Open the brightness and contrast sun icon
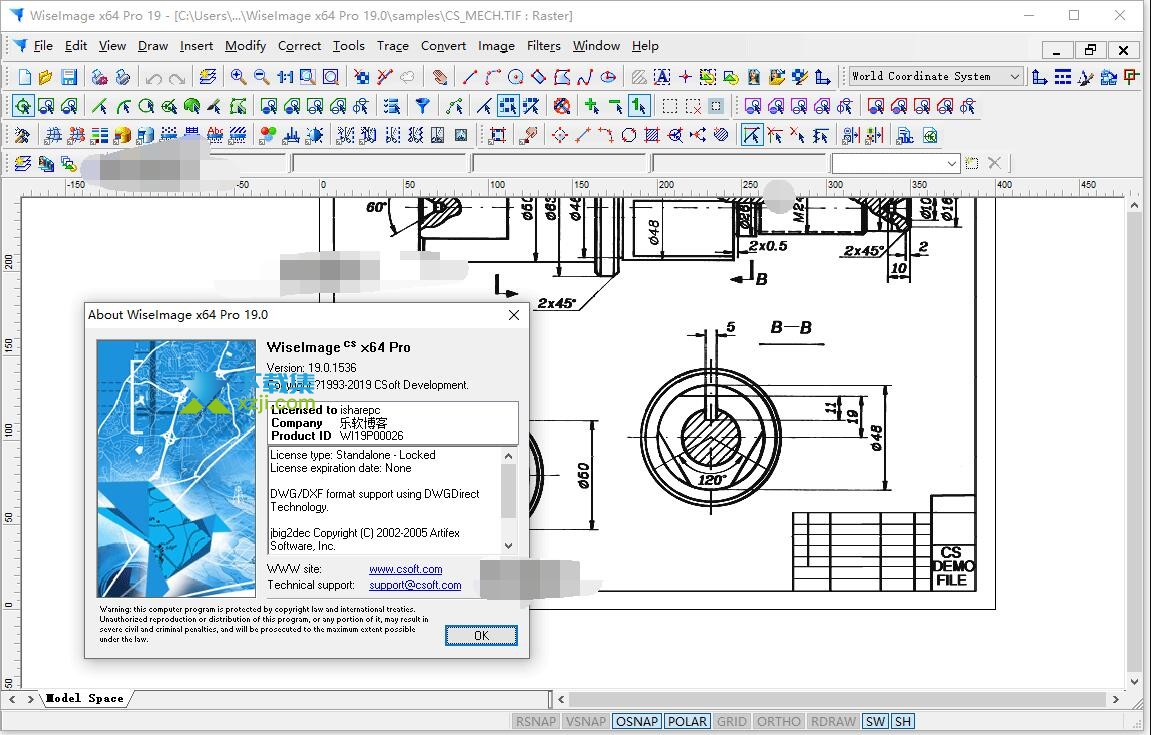The height and width of the screenshot is (735, 1151). pos(314,135)
